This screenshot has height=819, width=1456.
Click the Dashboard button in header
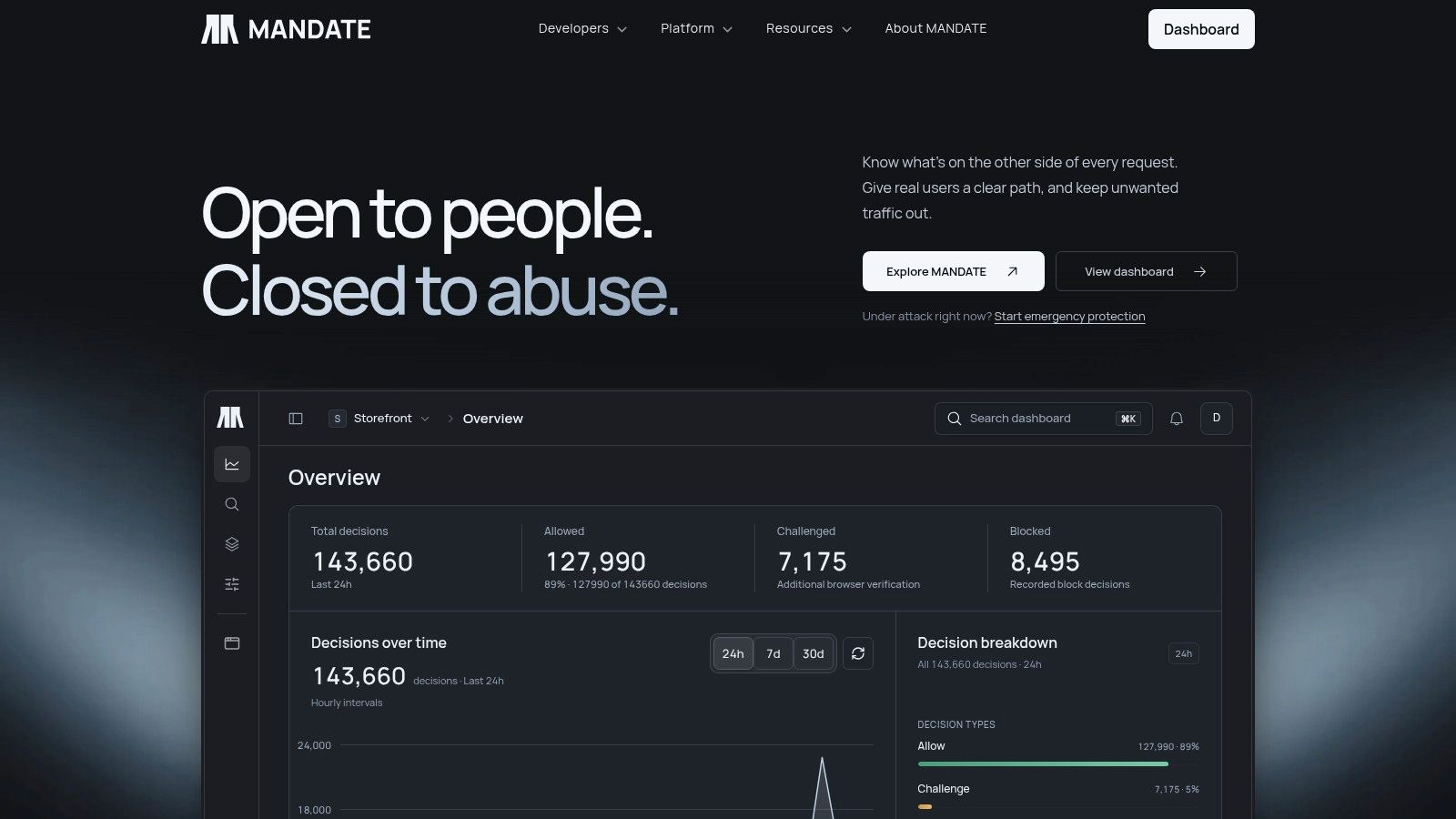[1201, 29]
